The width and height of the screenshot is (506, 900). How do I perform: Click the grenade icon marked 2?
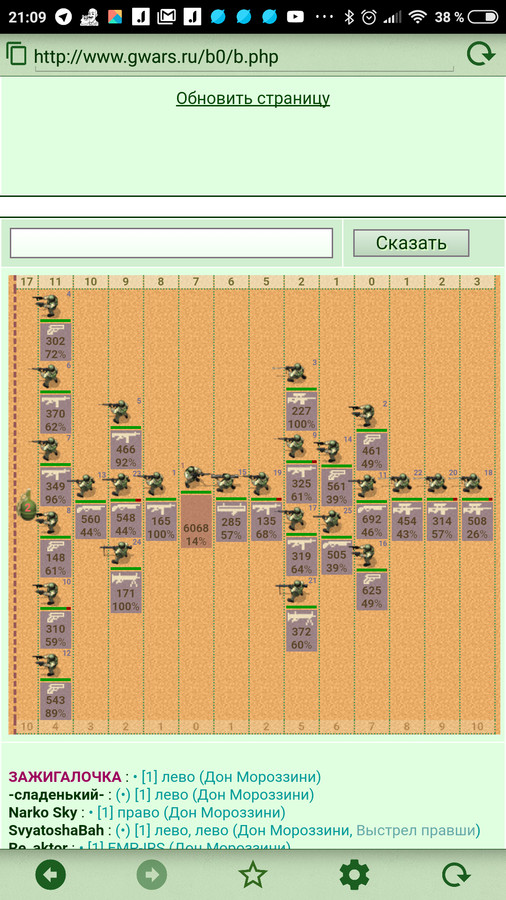(26, 506)
